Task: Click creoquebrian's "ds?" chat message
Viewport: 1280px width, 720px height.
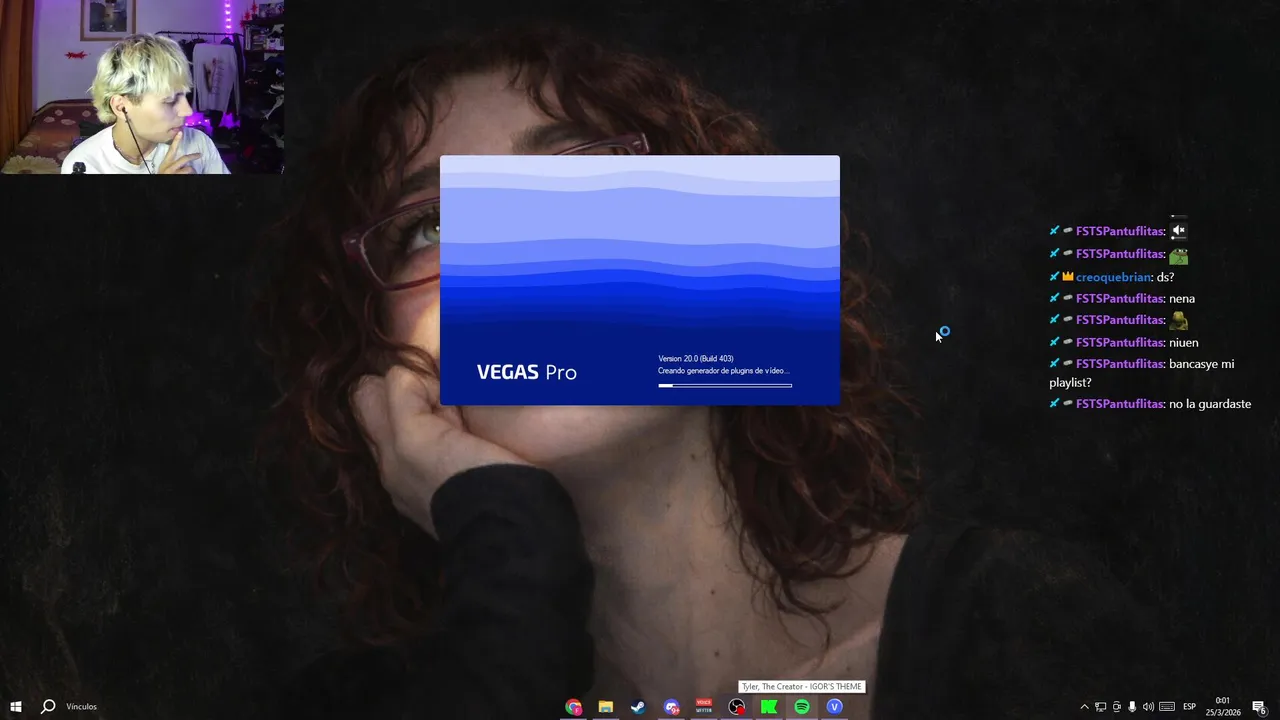Action: click(x=1112, y=277)
